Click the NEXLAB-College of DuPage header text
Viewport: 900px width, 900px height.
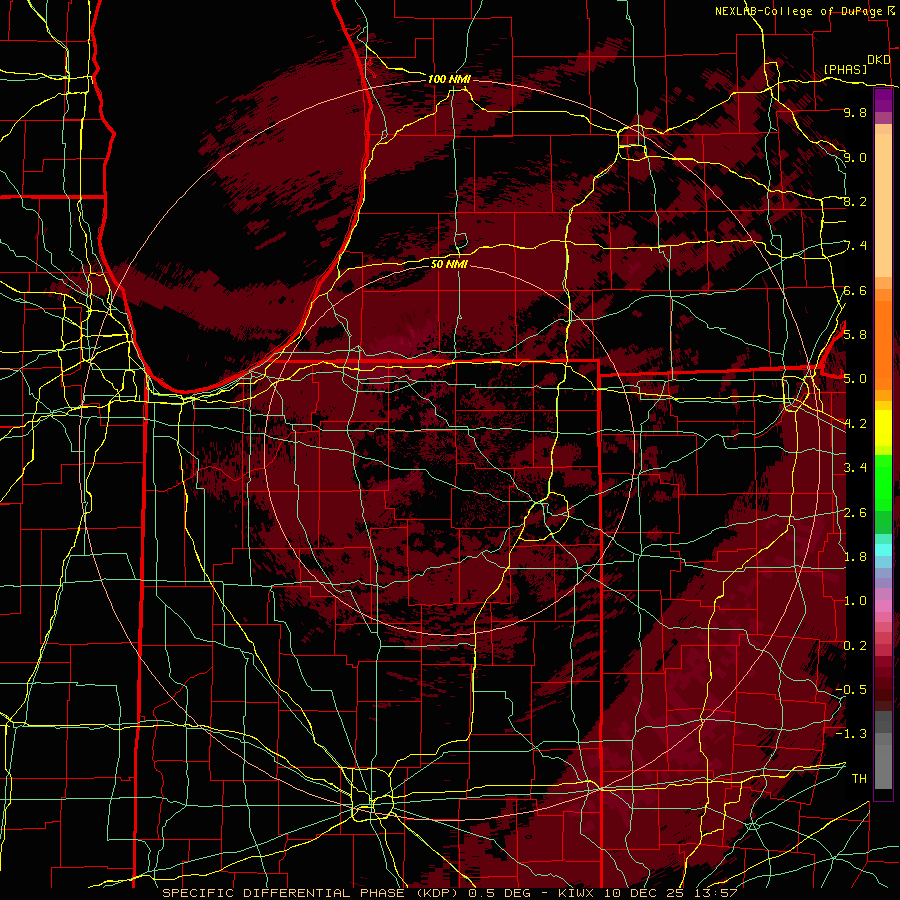click(798, 11)
